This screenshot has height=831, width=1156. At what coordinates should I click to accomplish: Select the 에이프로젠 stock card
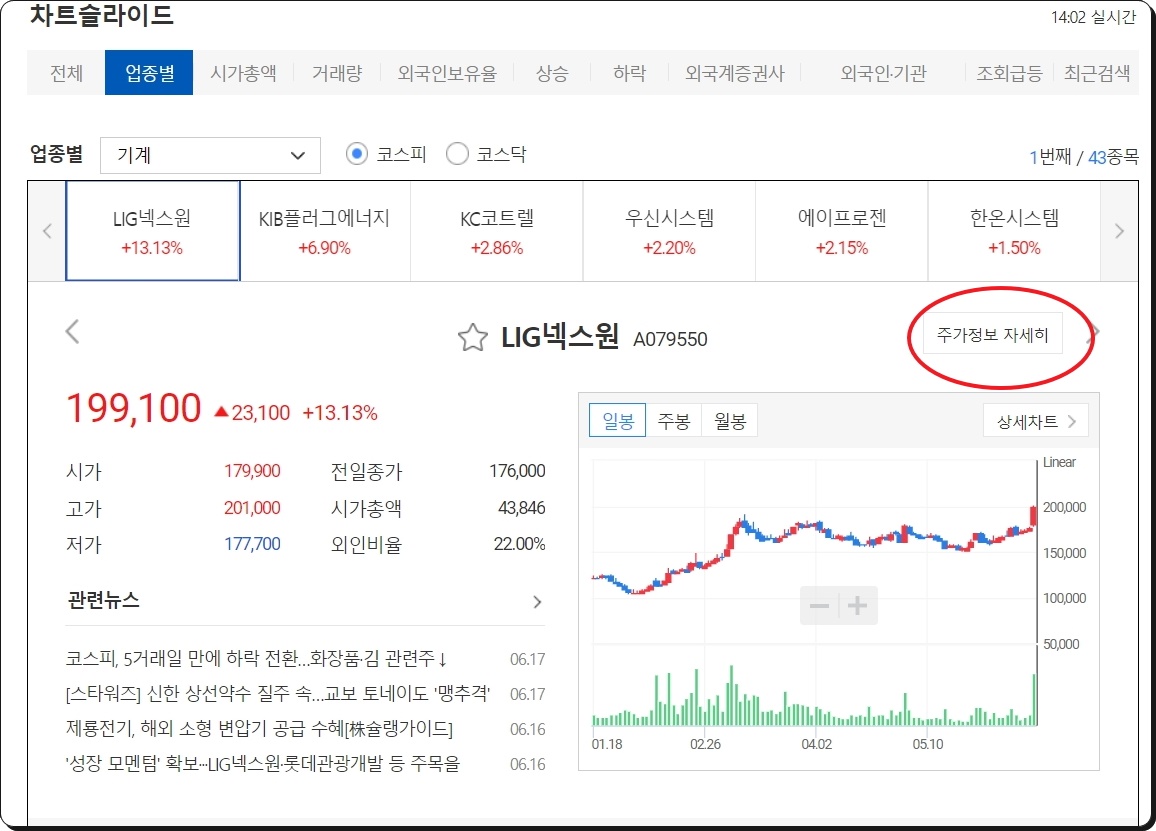pos(842,231)
